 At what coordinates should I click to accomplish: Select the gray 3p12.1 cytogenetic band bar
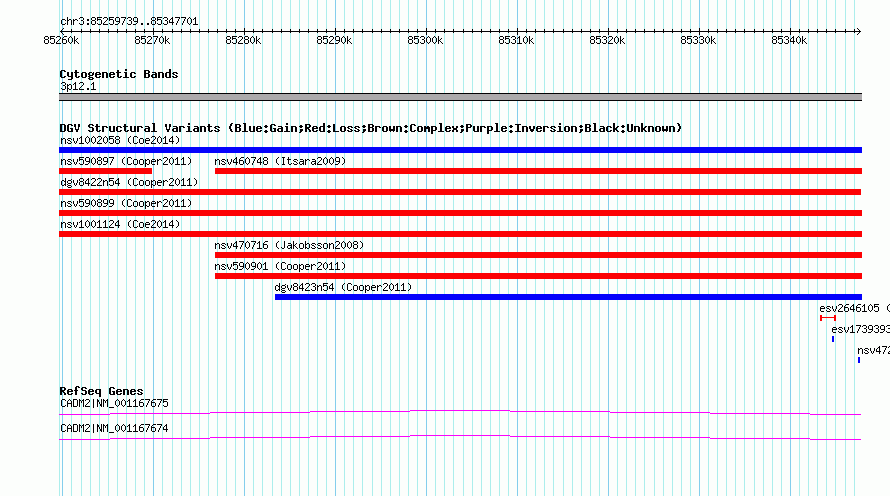(460, 97)
